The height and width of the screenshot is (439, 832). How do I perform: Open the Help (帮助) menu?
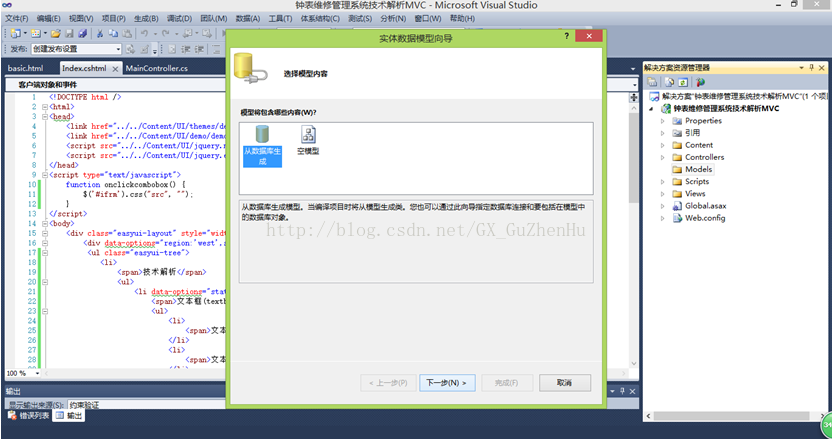462,19
